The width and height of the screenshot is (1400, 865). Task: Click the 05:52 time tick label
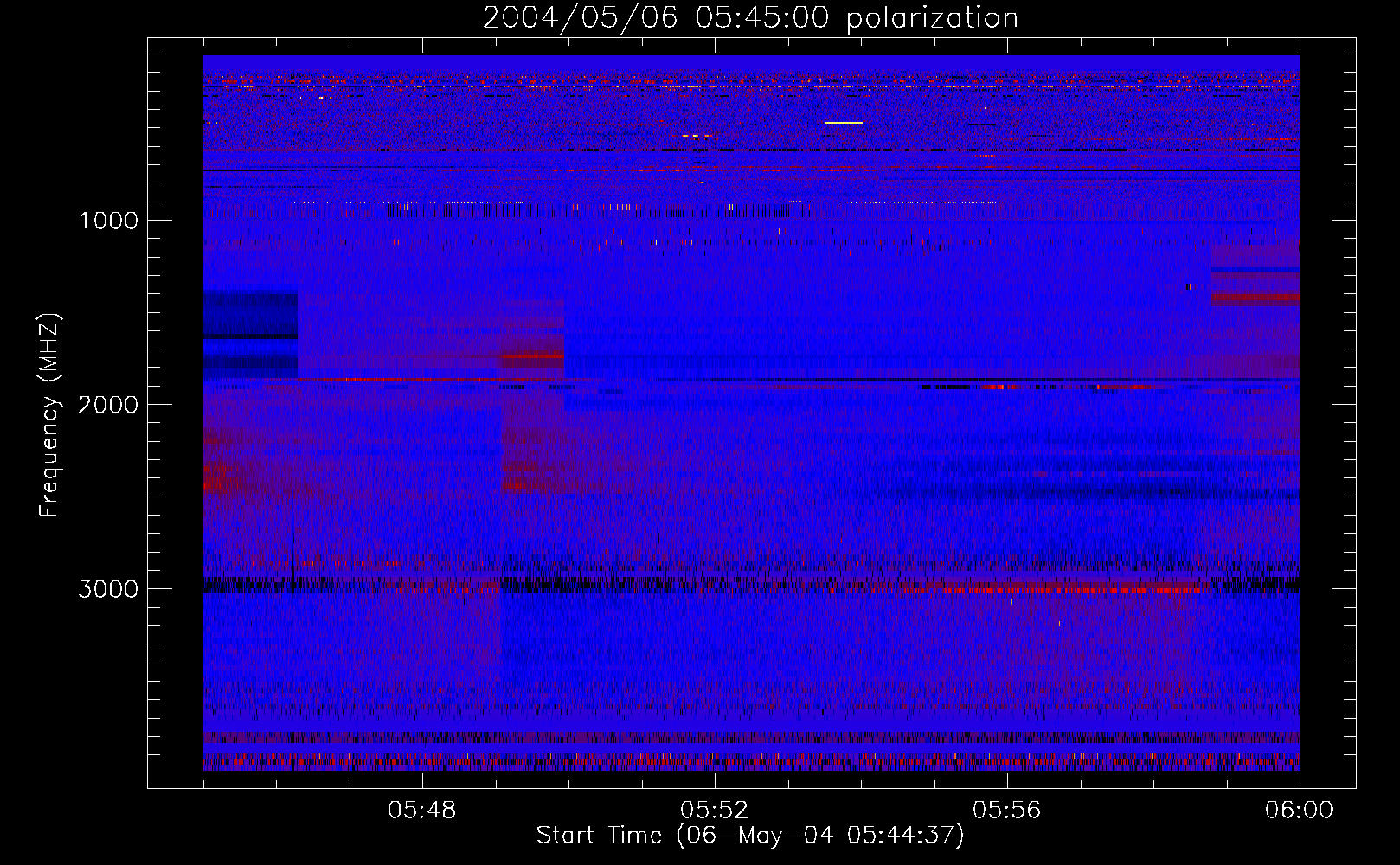click(715, 811)
